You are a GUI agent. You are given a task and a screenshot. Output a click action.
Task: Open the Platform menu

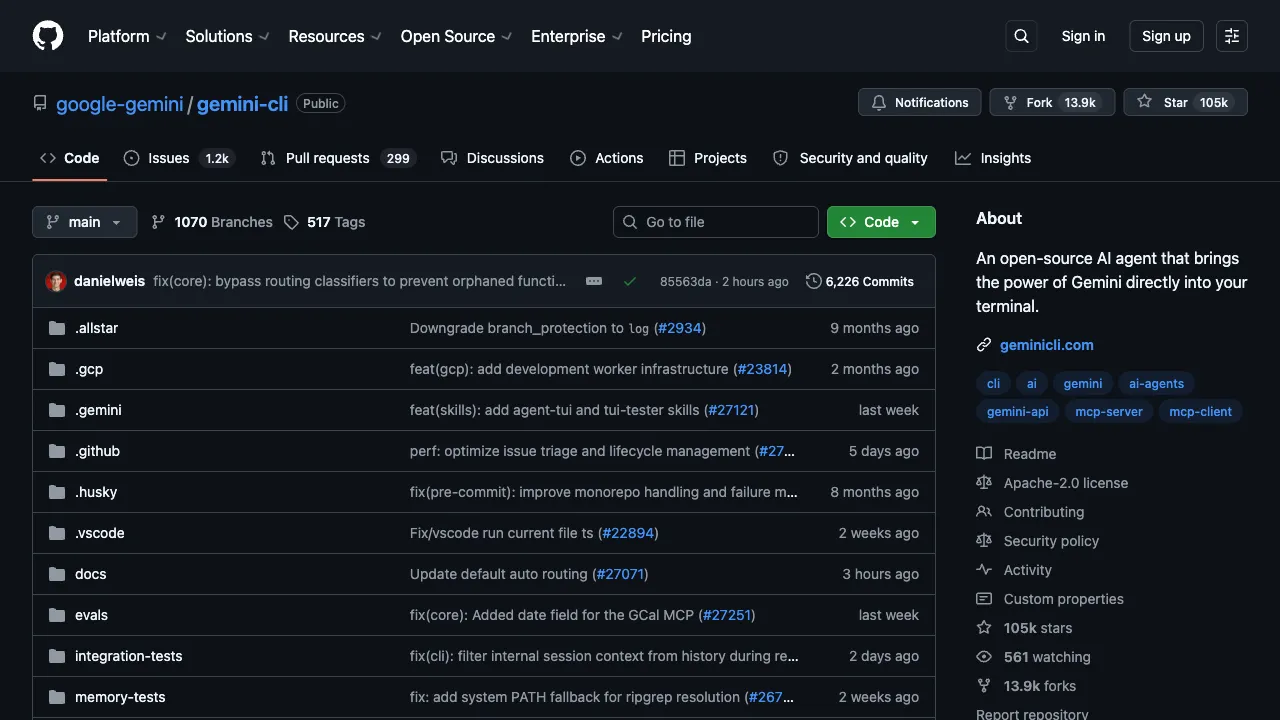click(x=127, y=36)
